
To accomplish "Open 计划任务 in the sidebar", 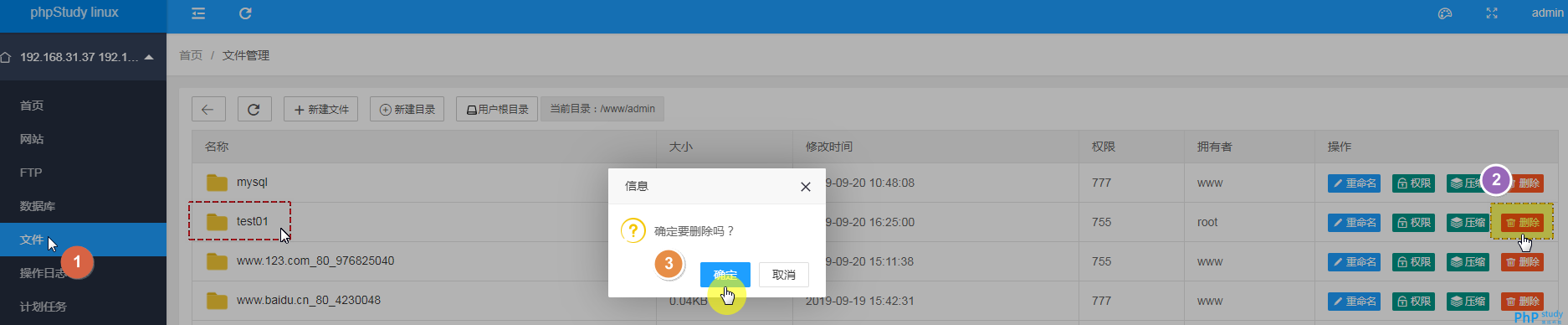I will point(44,307).
